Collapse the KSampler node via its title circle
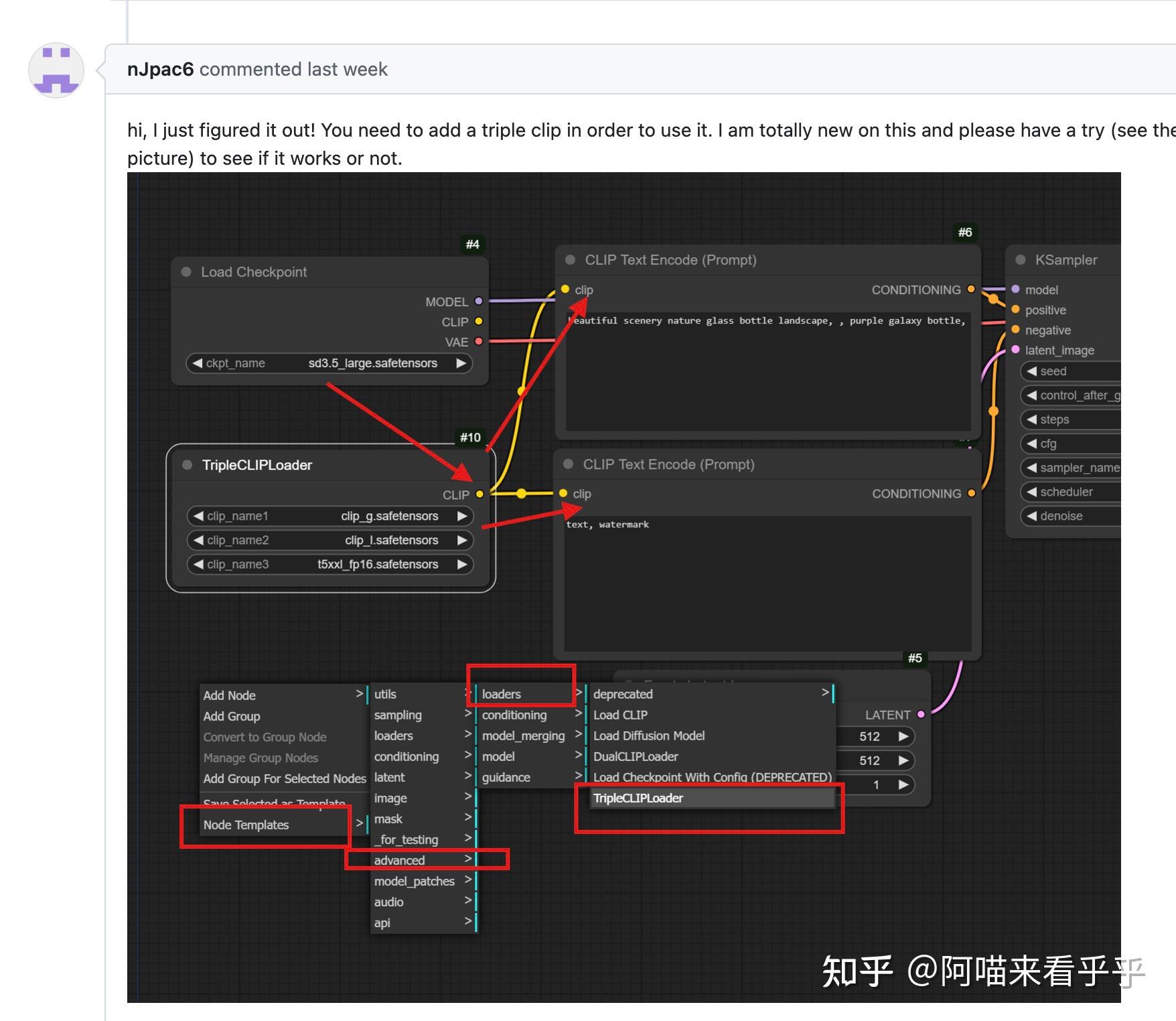The height and width of the screenshot is (1021, 1176). 1020,259
